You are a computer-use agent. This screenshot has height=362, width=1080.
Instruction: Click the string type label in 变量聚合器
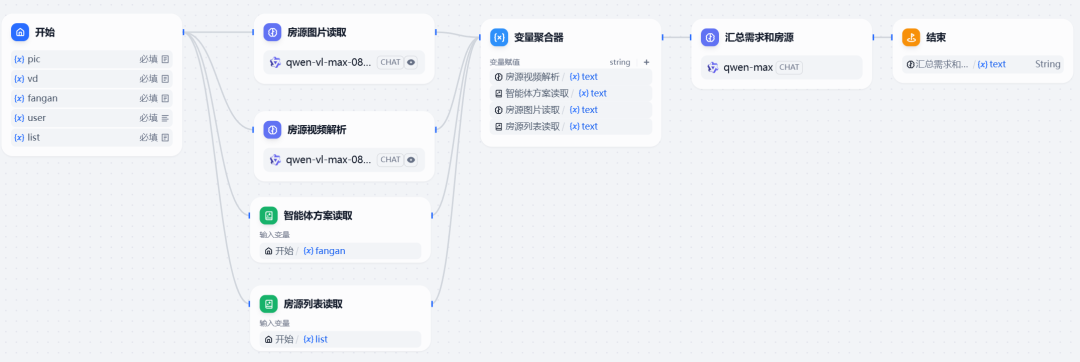click(620, 62)
